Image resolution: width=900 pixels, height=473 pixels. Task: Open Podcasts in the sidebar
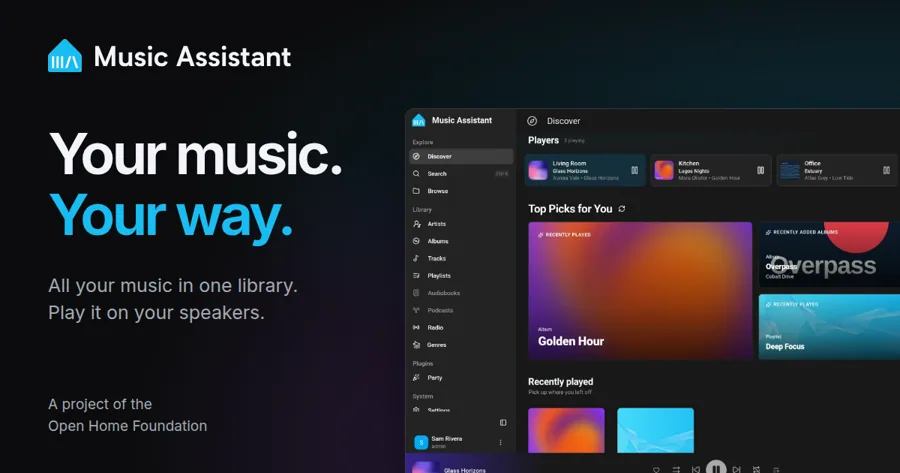(461, 310)
